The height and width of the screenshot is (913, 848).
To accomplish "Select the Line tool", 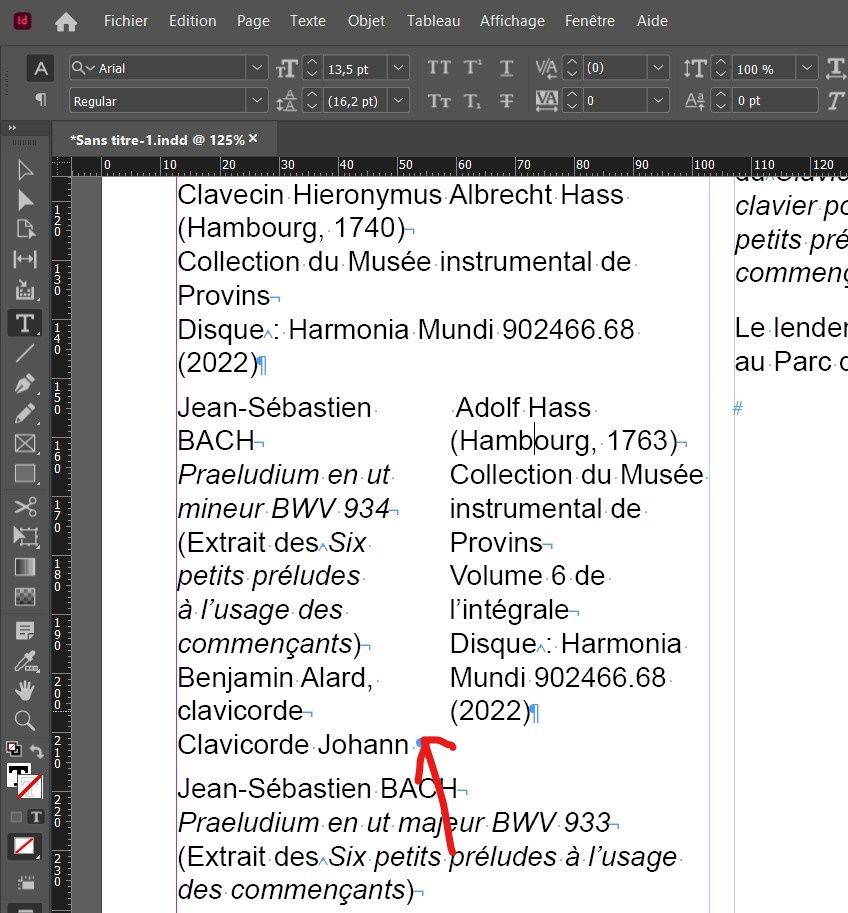I will coord(23,352).
